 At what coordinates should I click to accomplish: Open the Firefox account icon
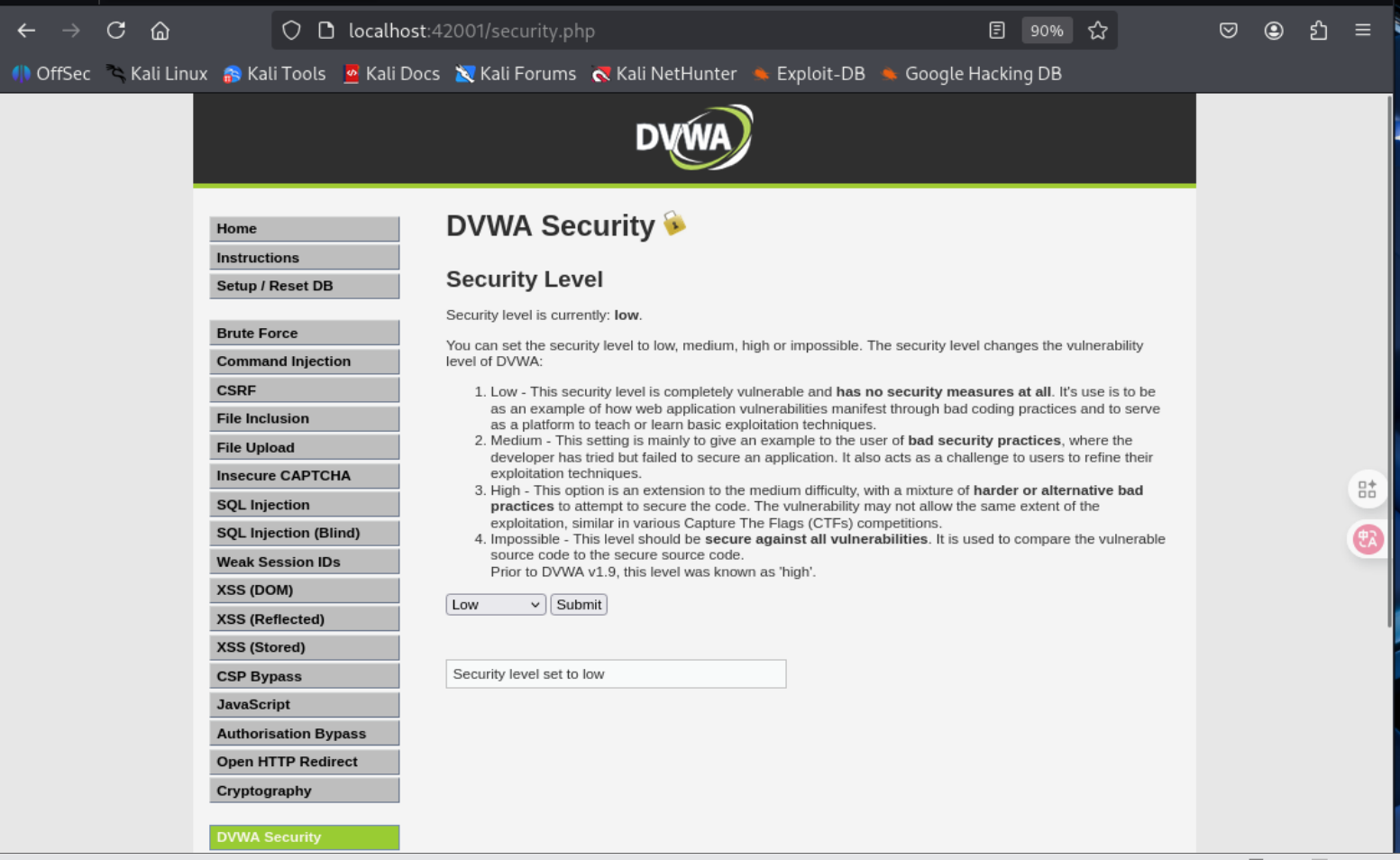[x=1274, y=31]
